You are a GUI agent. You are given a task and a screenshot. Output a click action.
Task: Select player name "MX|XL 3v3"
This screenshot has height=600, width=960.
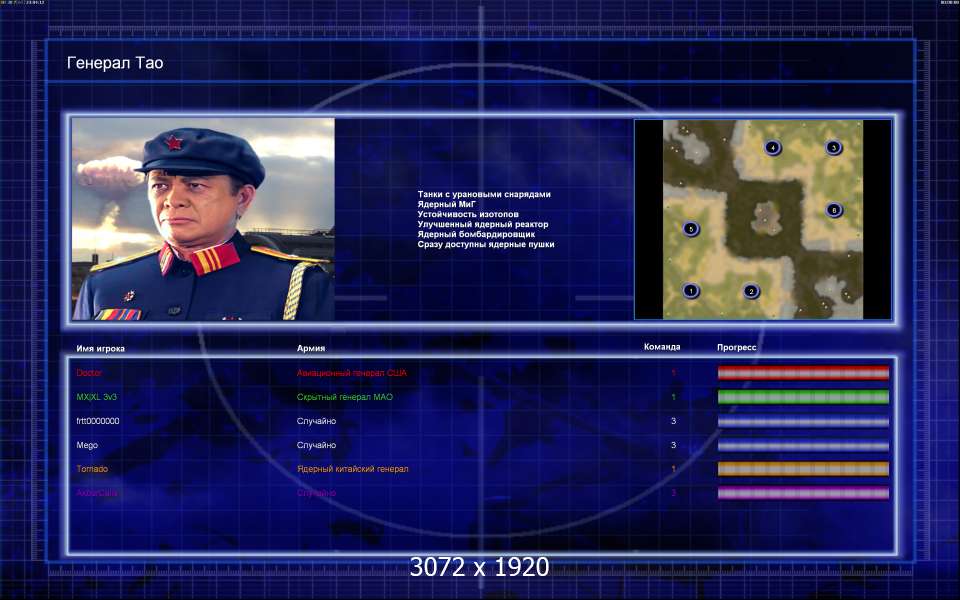click(x=97, y=397)
